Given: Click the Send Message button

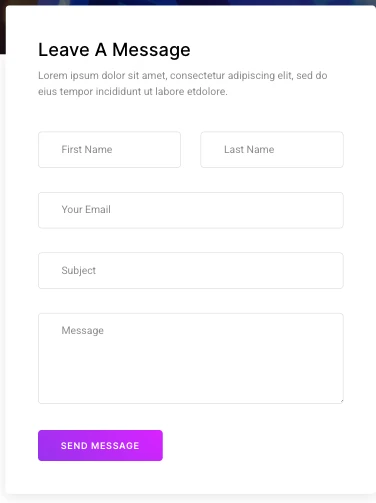Looking at the screenshot, I should pyautogui.click(x=100, y=445).
